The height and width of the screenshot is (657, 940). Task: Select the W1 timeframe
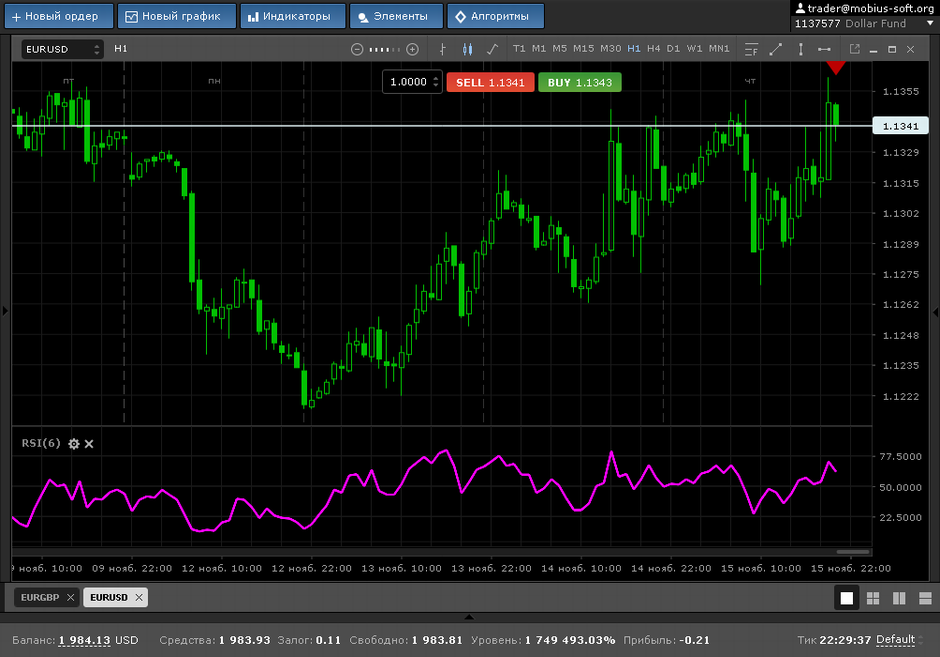click(694, 49)
